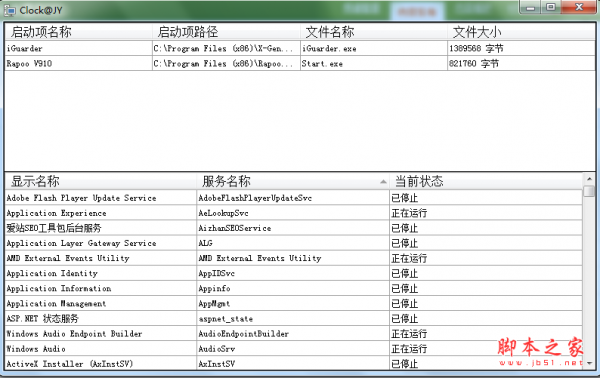Select Windows Audio Endpoint Builder row
600x378 pixels.
tap(293, 334)
